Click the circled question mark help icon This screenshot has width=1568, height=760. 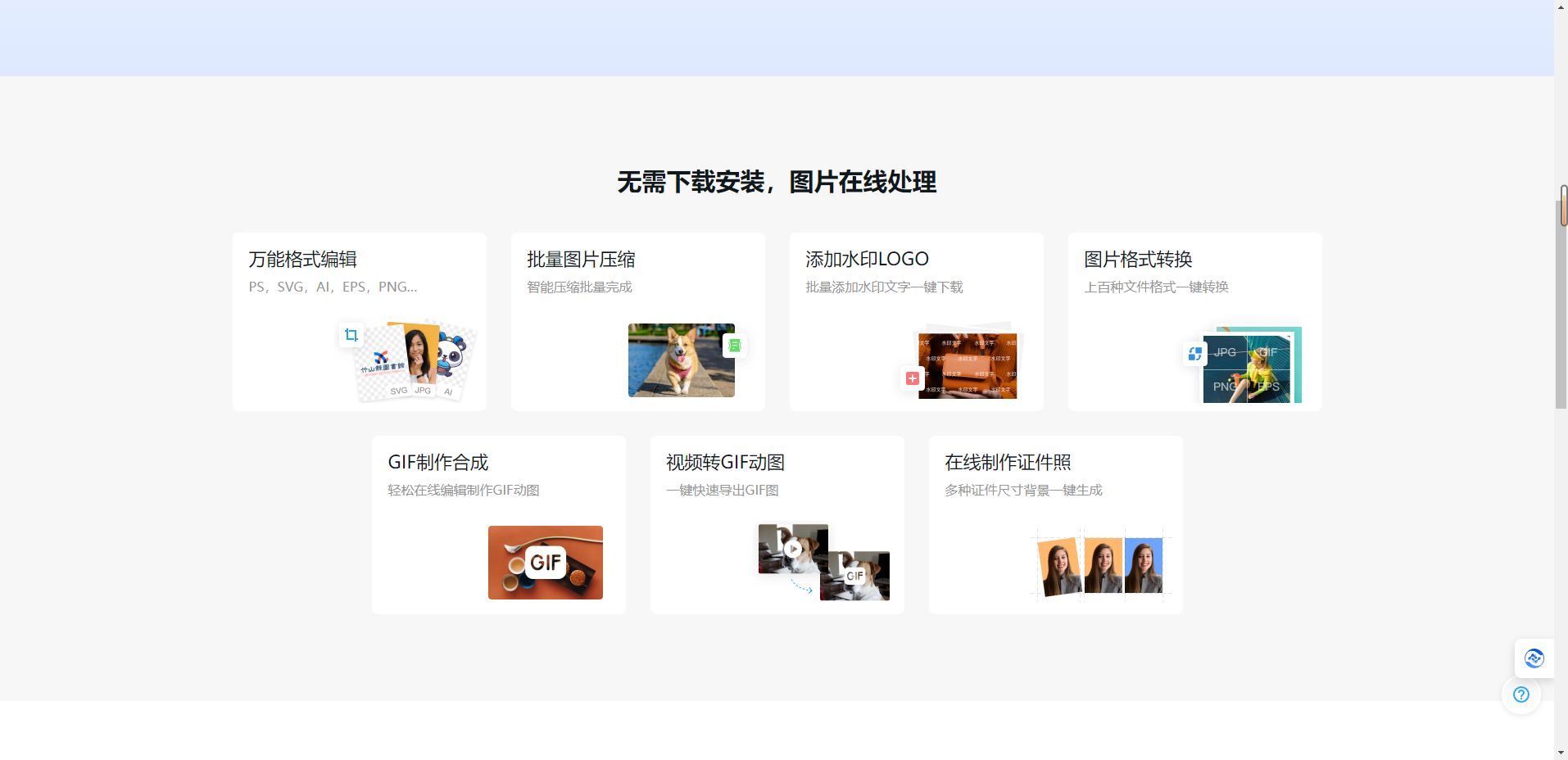(1521, 694)
